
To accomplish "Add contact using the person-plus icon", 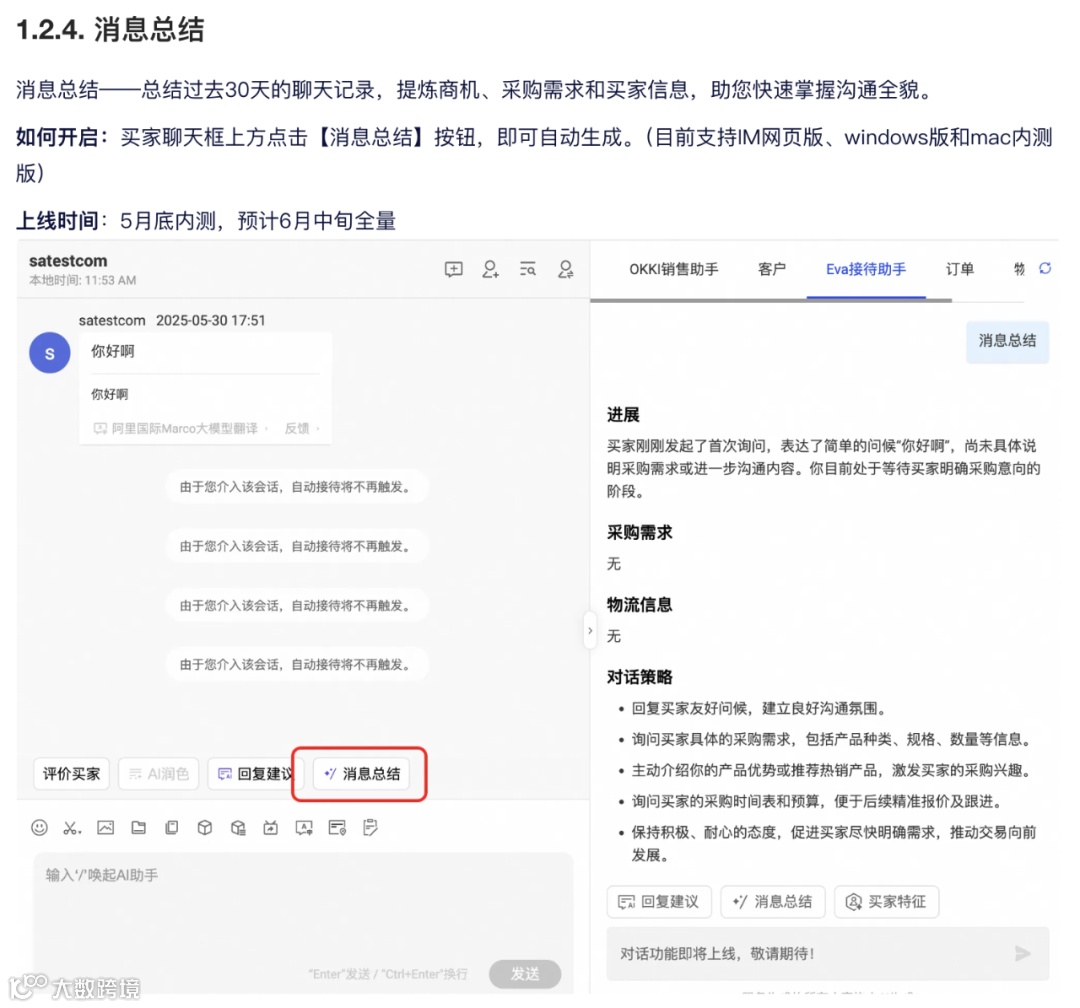I will tap(490, 269).
